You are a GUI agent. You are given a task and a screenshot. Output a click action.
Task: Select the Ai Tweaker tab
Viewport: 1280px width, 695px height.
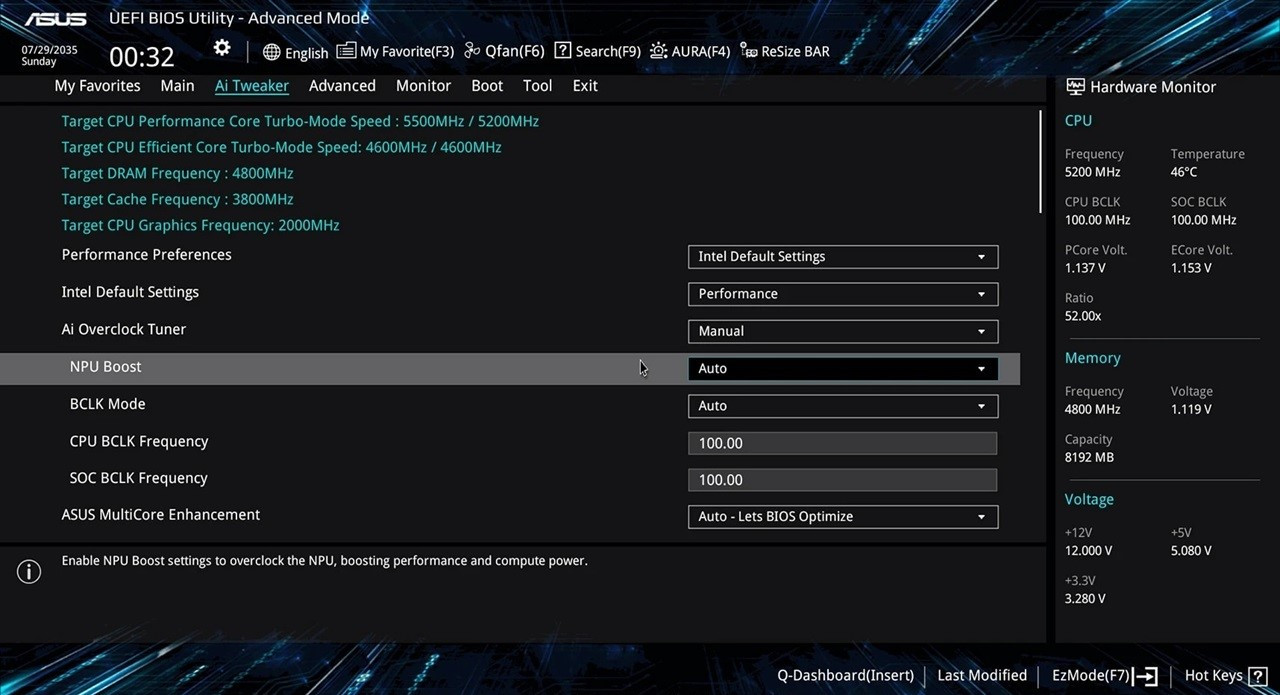click(x=252, y=86)
